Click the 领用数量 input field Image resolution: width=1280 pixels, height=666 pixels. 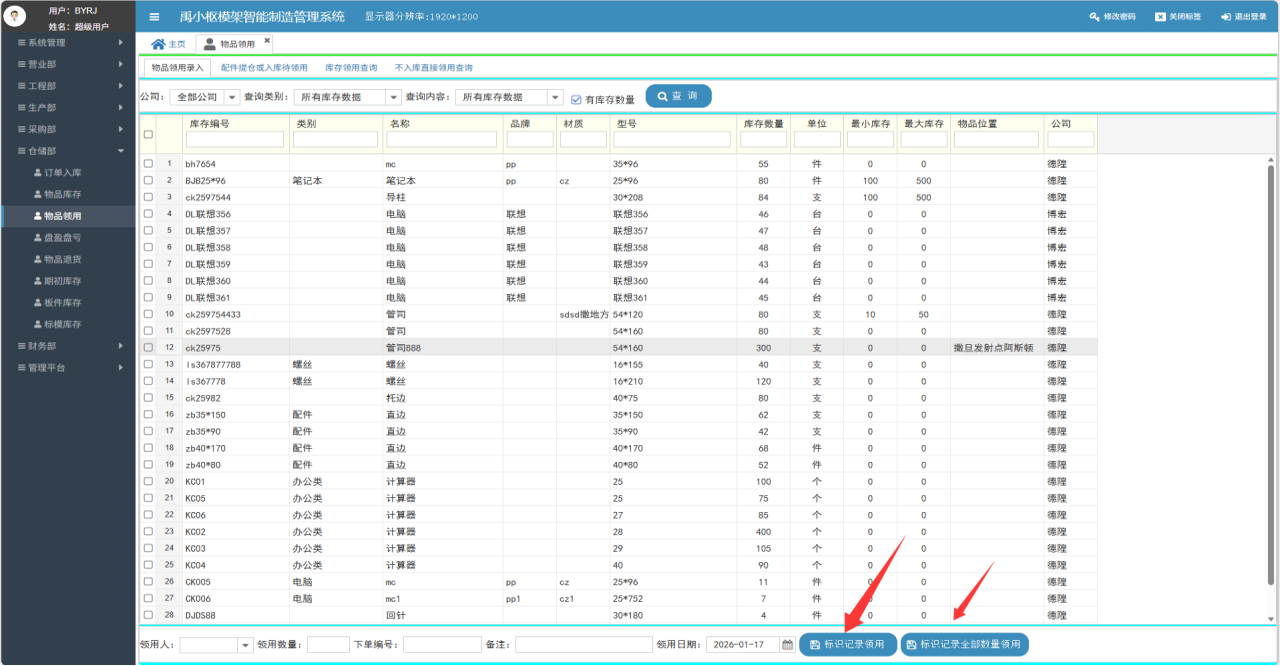(328, 645)
